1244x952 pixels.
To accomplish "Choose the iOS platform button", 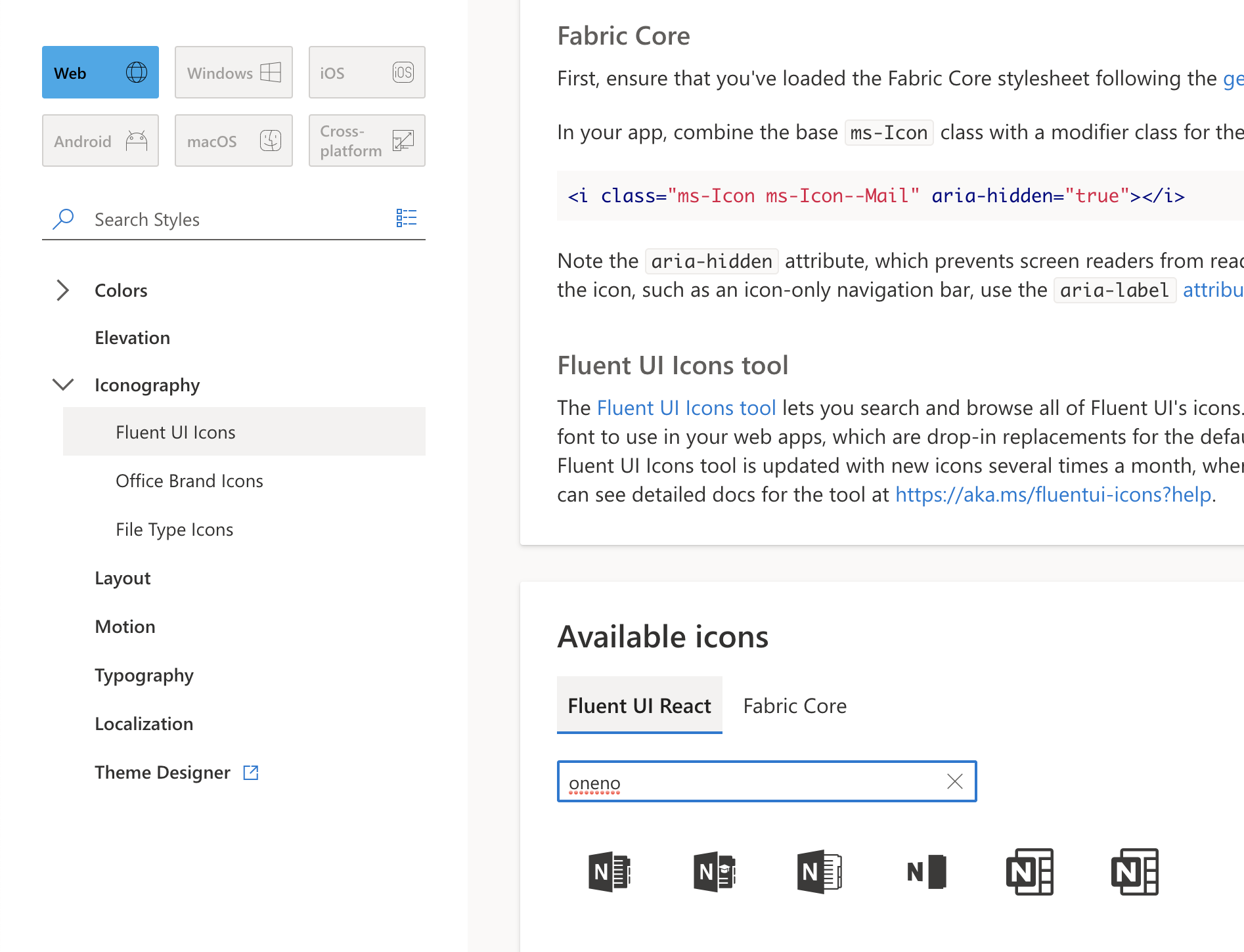I will (367, 72).
